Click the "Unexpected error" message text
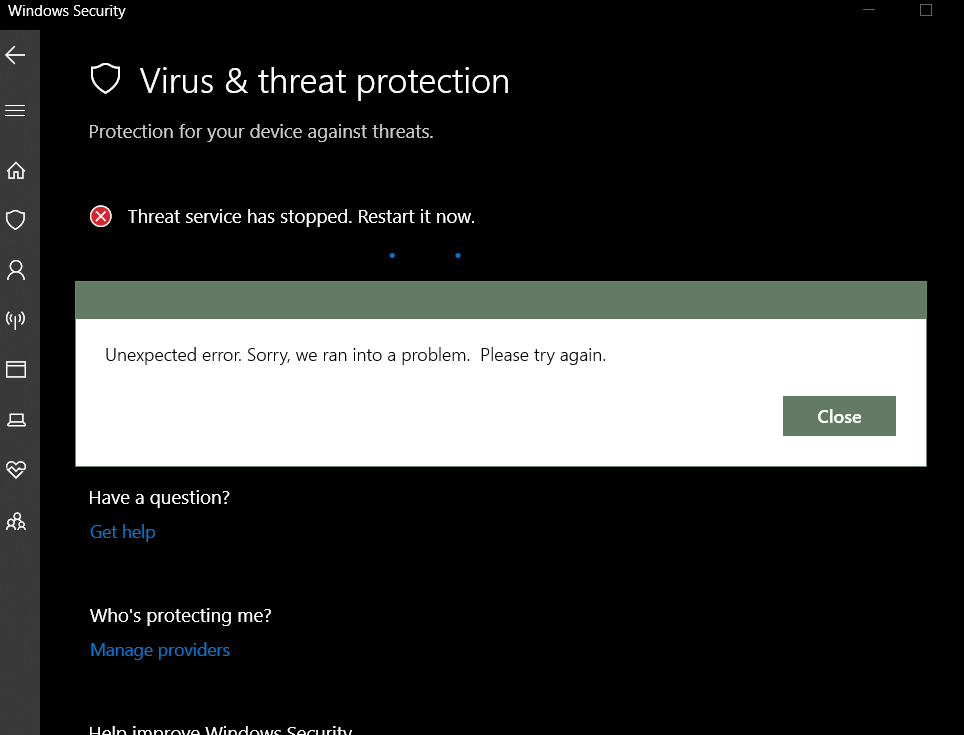 tap(355, 355)
